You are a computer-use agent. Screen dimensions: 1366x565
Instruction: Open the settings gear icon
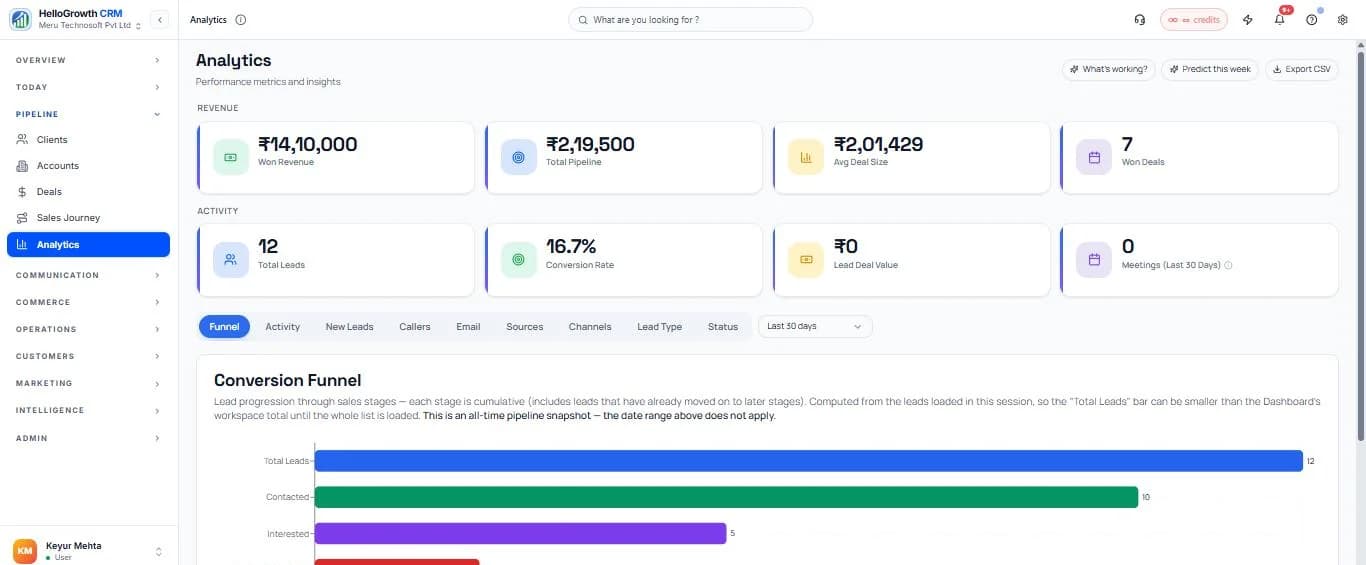(x=1342, y=20)
